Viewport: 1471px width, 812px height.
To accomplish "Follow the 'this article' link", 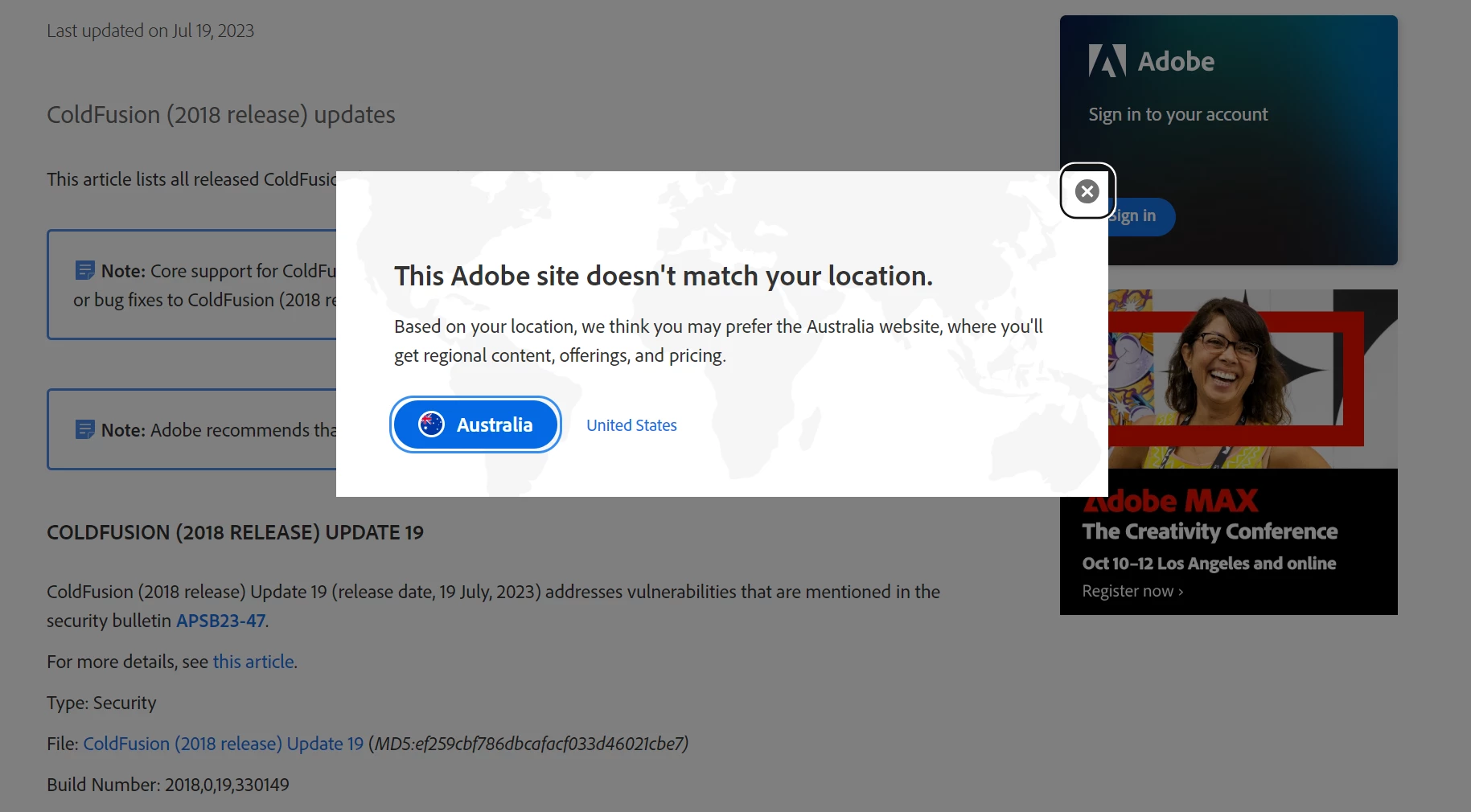I will [253, 662].
